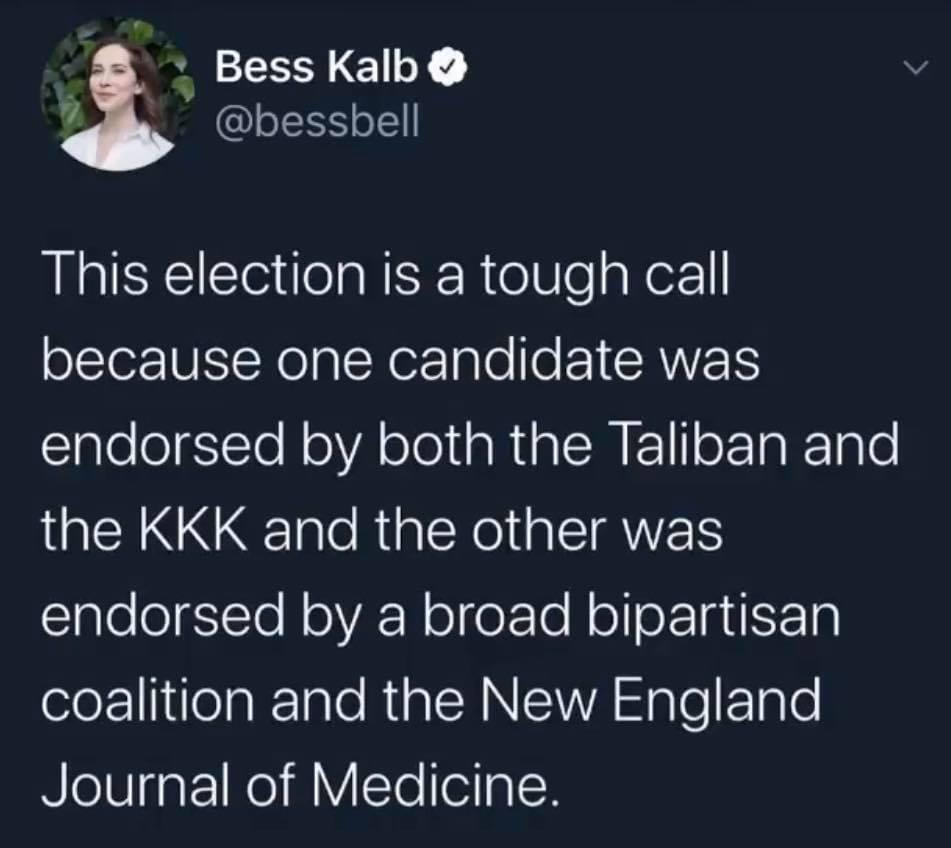Click the phrase "tough call"

605,279
